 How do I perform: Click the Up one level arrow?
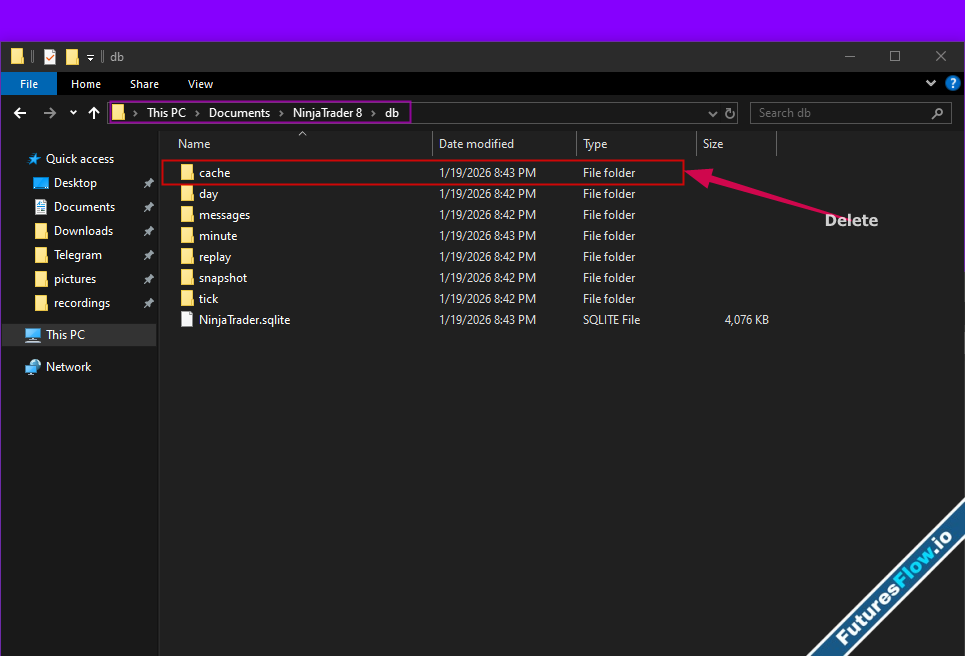(x=94, y=113)
